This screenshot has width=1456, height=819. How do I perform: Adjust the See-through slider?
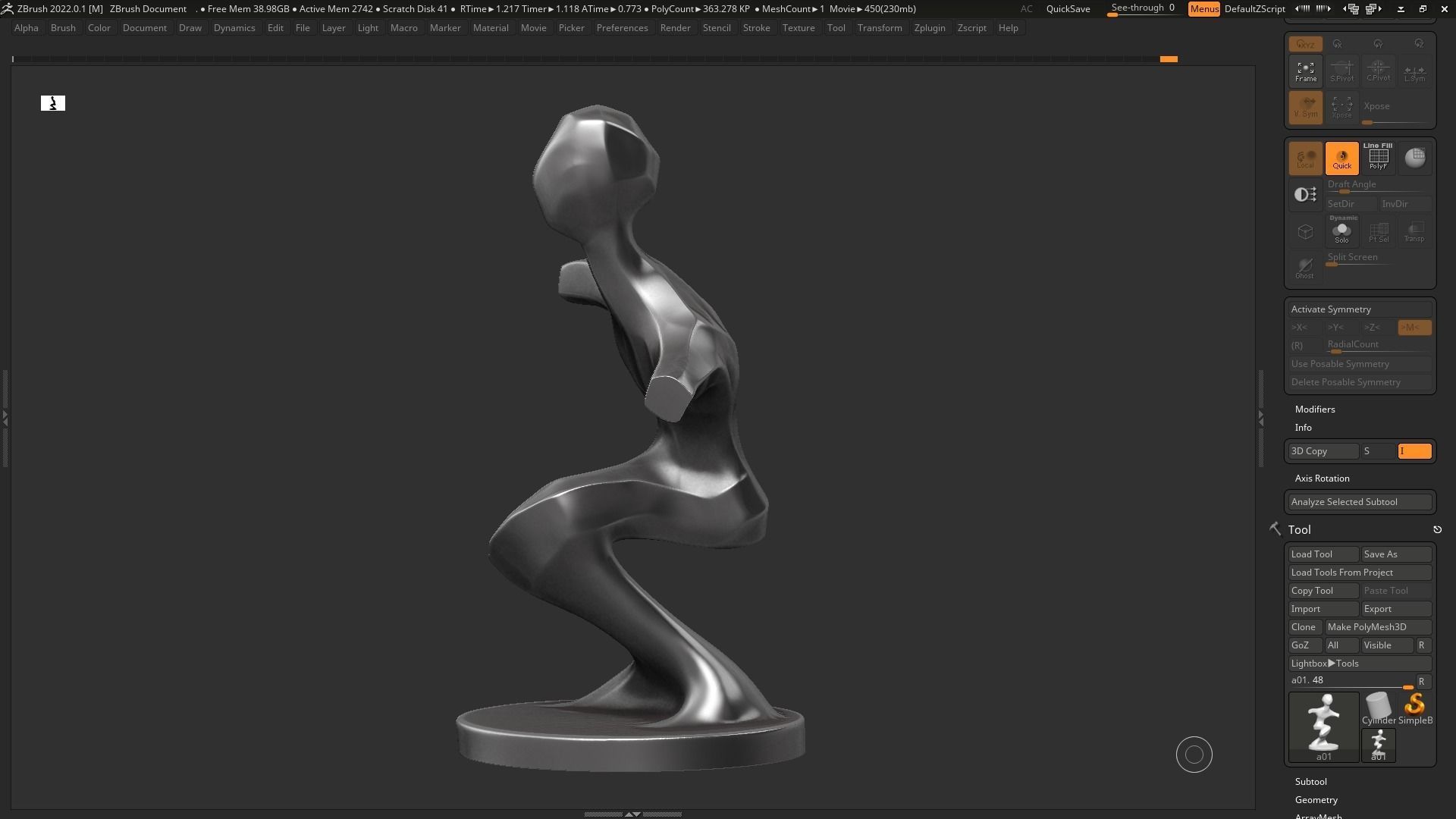click(x=1144, y=9)
